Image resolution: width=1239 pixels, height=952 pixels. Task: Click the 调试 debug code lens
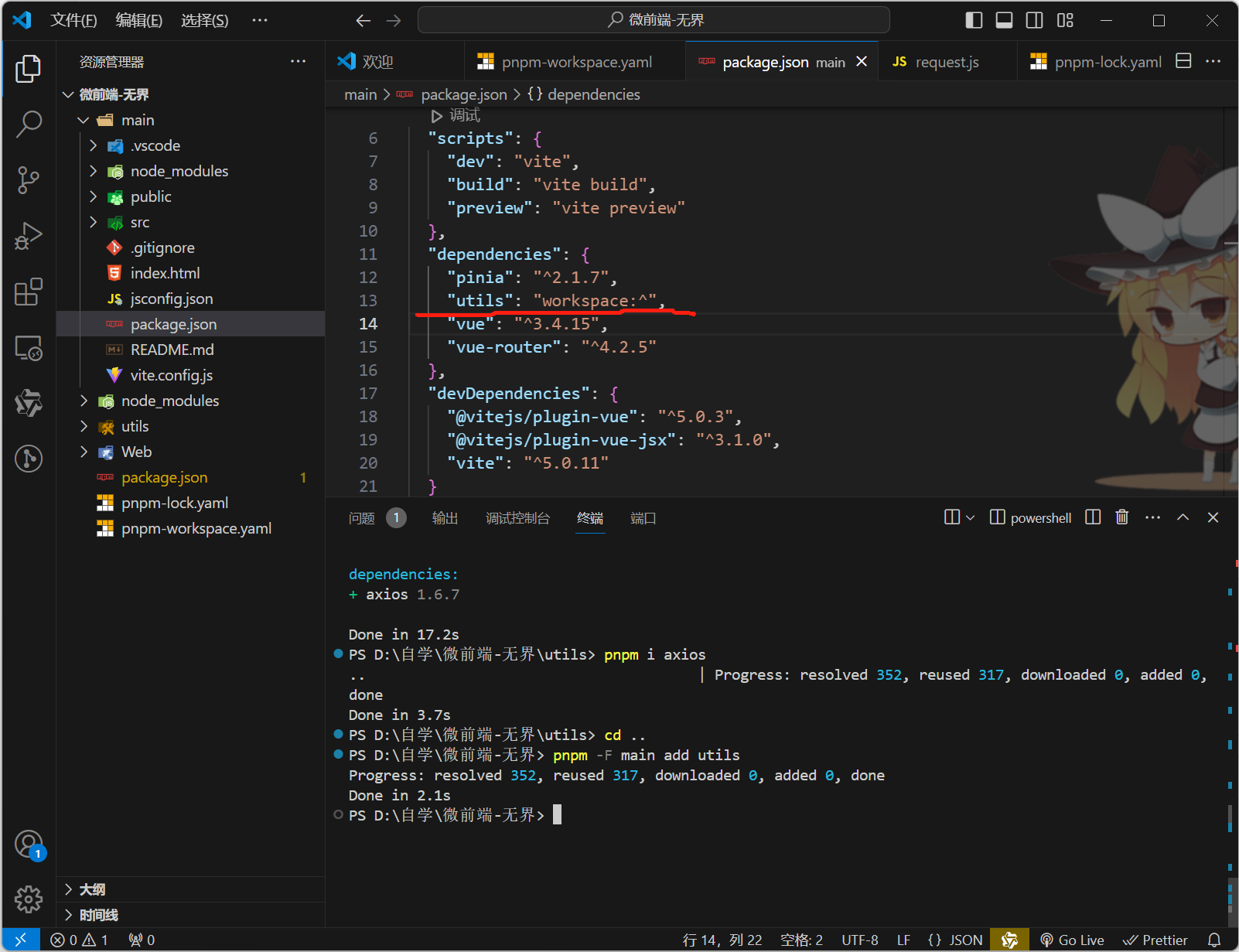pos(456,115)
